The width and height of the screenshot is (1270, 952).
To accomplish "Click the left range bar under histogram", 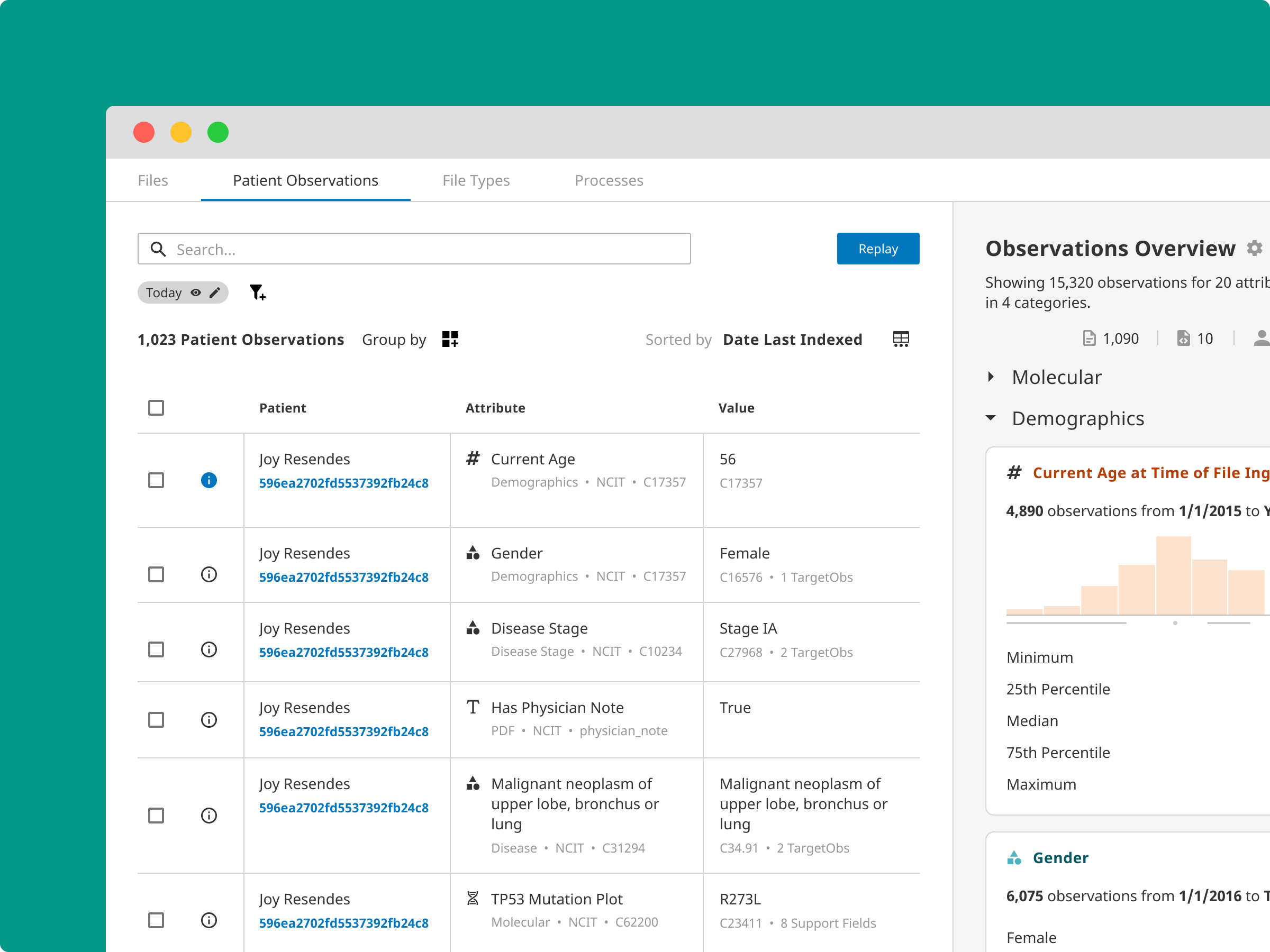I will [1066, 623].
